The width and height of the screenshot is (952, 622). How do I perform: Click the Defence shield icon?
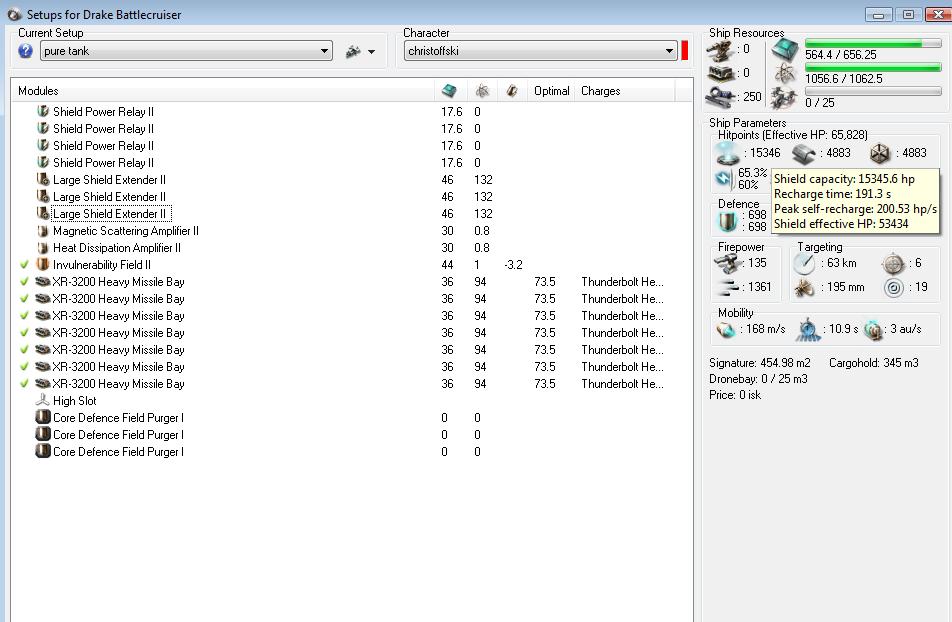tap(727, 221)
